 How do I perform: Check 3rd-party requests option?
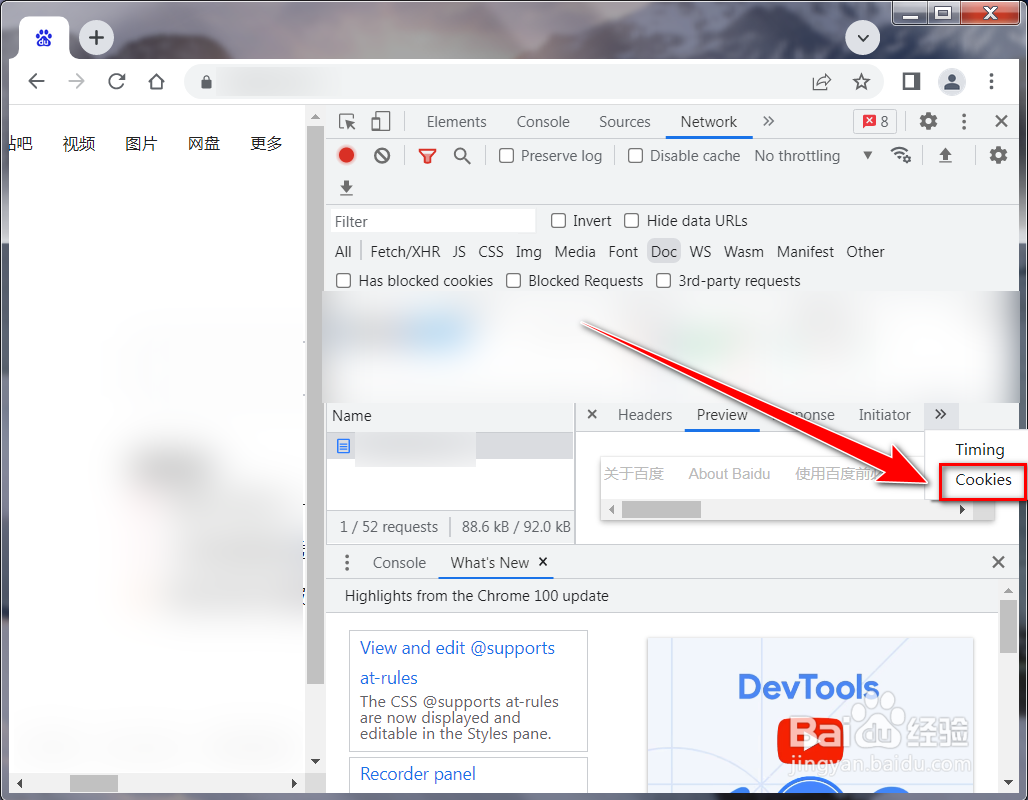pyautogui.click(x=663, y=281)
